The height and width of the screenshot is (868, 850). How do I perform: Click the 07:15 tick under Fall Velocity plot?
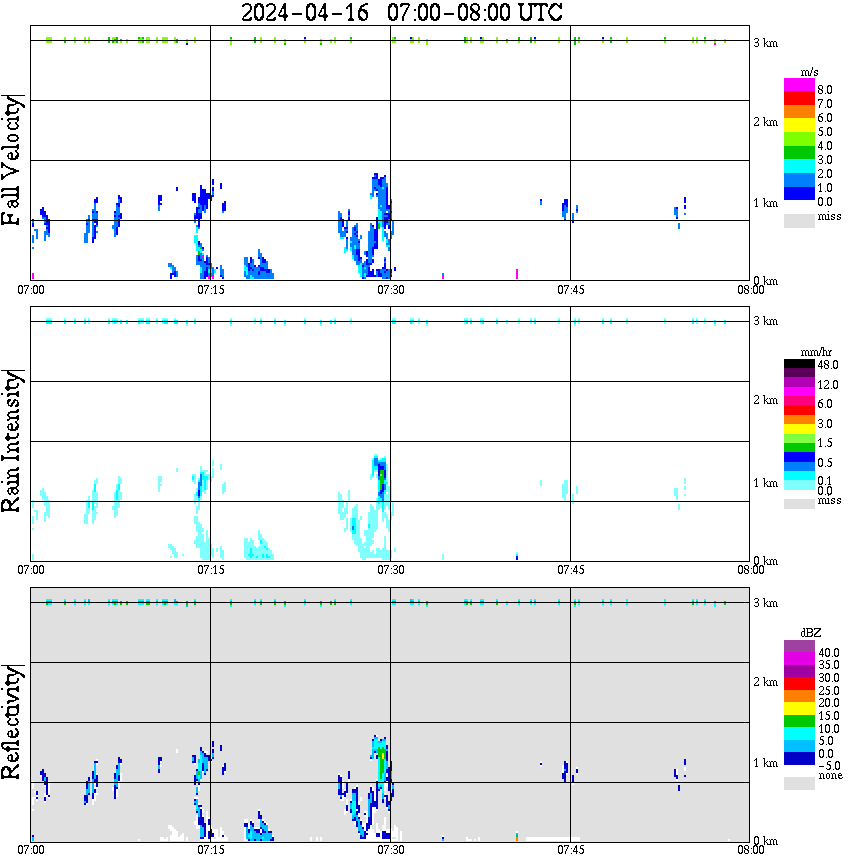tap(211, 290)
